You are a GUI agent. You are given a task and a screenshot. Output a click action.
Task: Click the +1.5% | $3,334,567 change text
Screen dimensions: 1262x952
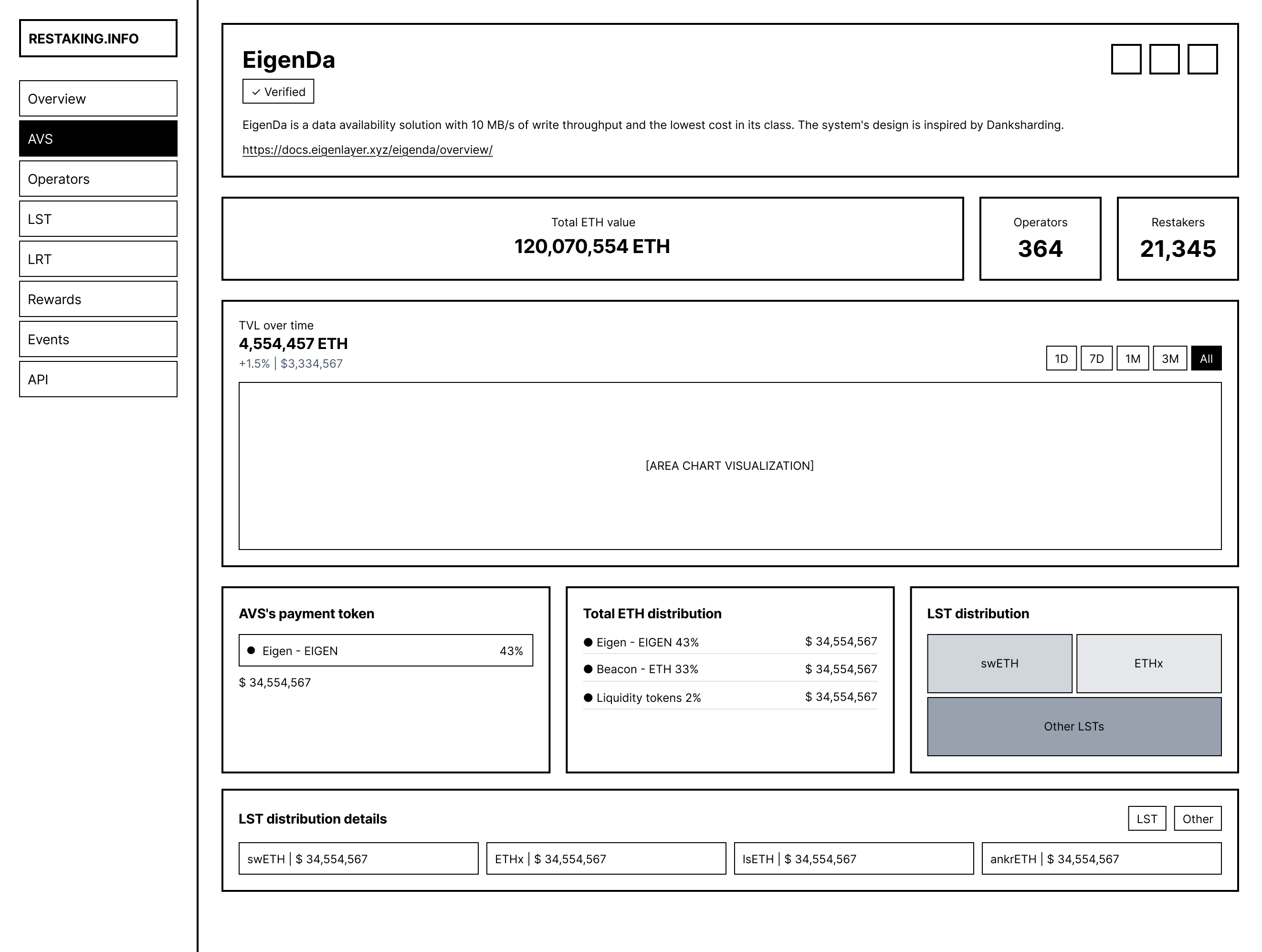291,363
